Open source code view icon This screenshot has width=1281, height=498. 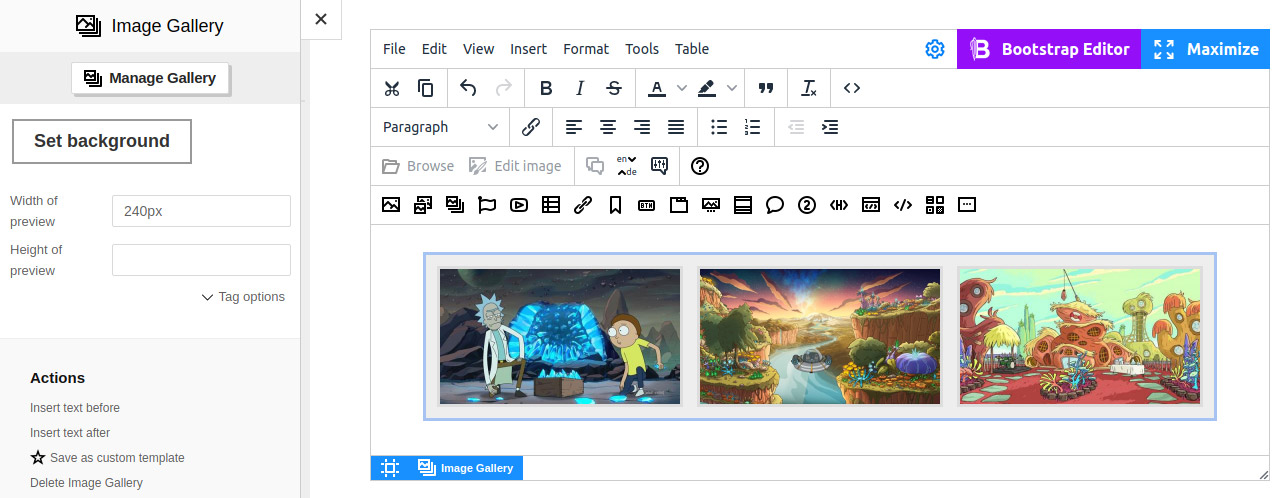coord(852,88)
